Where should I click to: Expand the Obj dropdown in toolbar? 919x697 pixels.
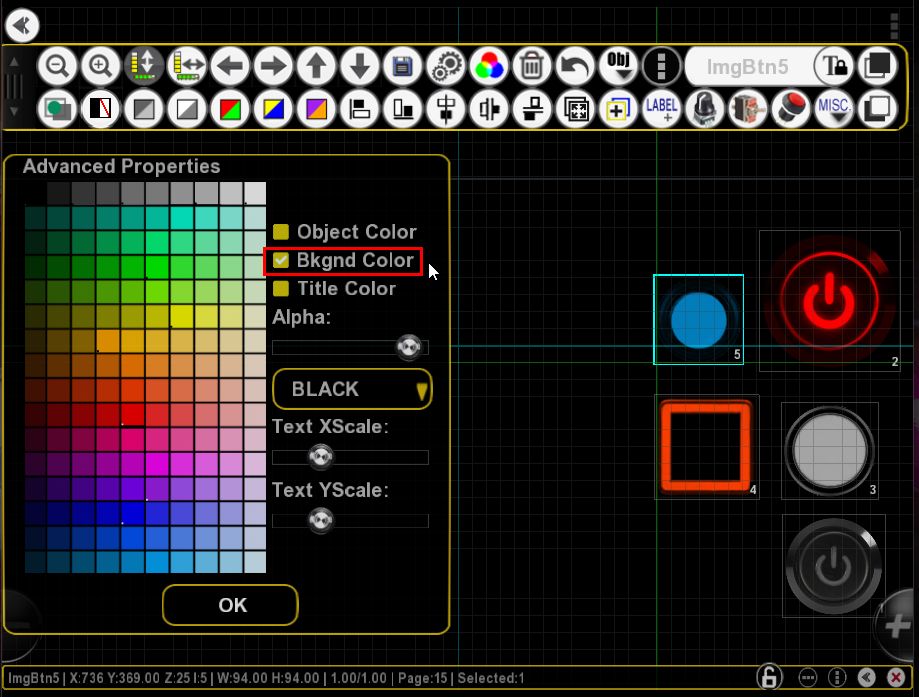(x=618, y=66)
